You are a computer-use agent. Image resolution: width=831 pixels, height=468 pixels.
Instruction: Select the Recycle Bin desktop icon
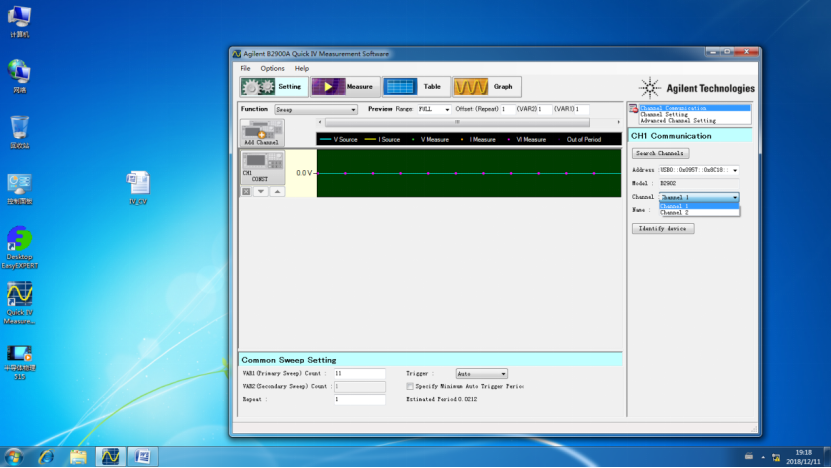(20, 133)
